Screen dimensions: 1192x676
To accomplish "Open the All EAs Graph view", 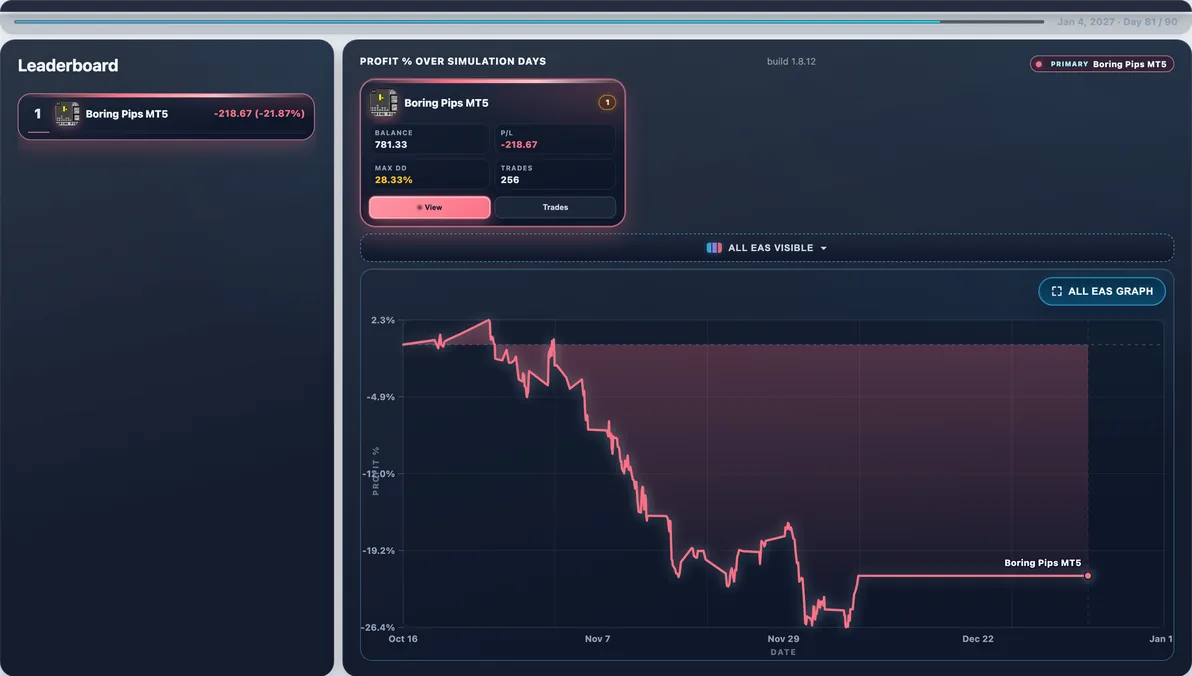I will 1102,291.
